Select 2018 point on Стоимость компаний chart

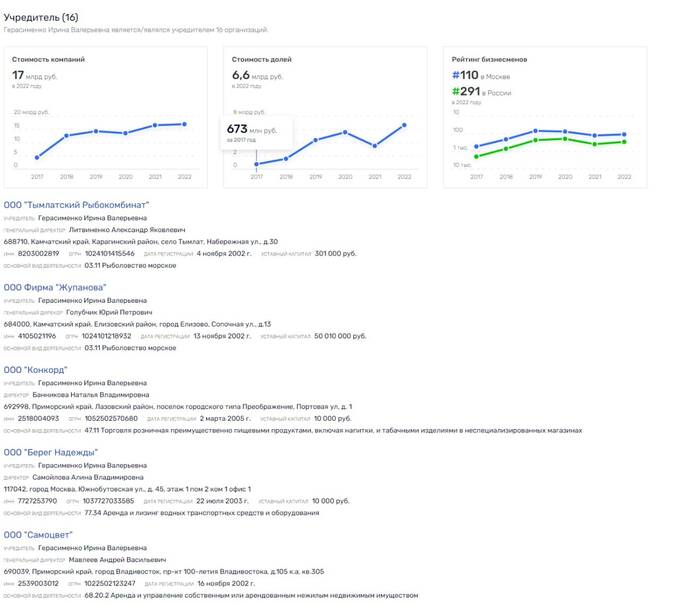[66, 136]
